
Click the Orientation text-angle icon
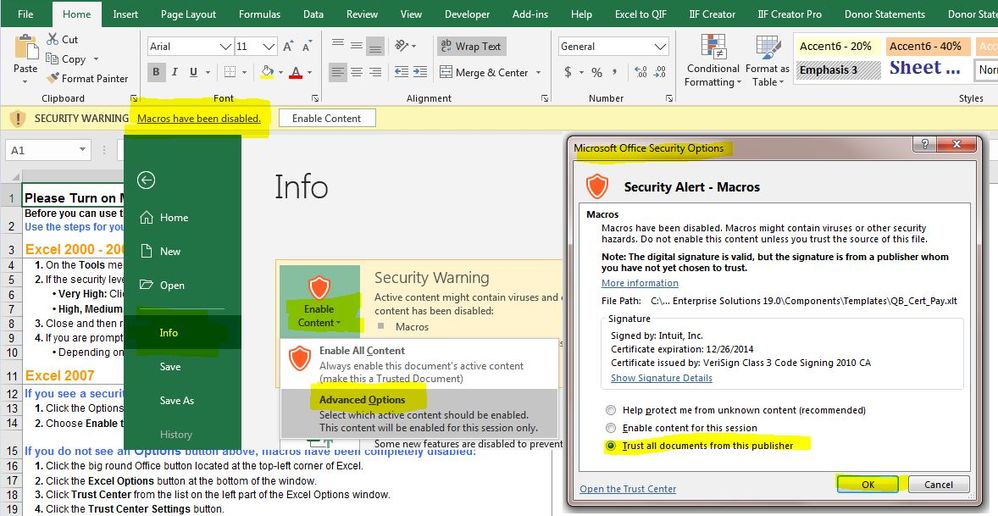402,46
